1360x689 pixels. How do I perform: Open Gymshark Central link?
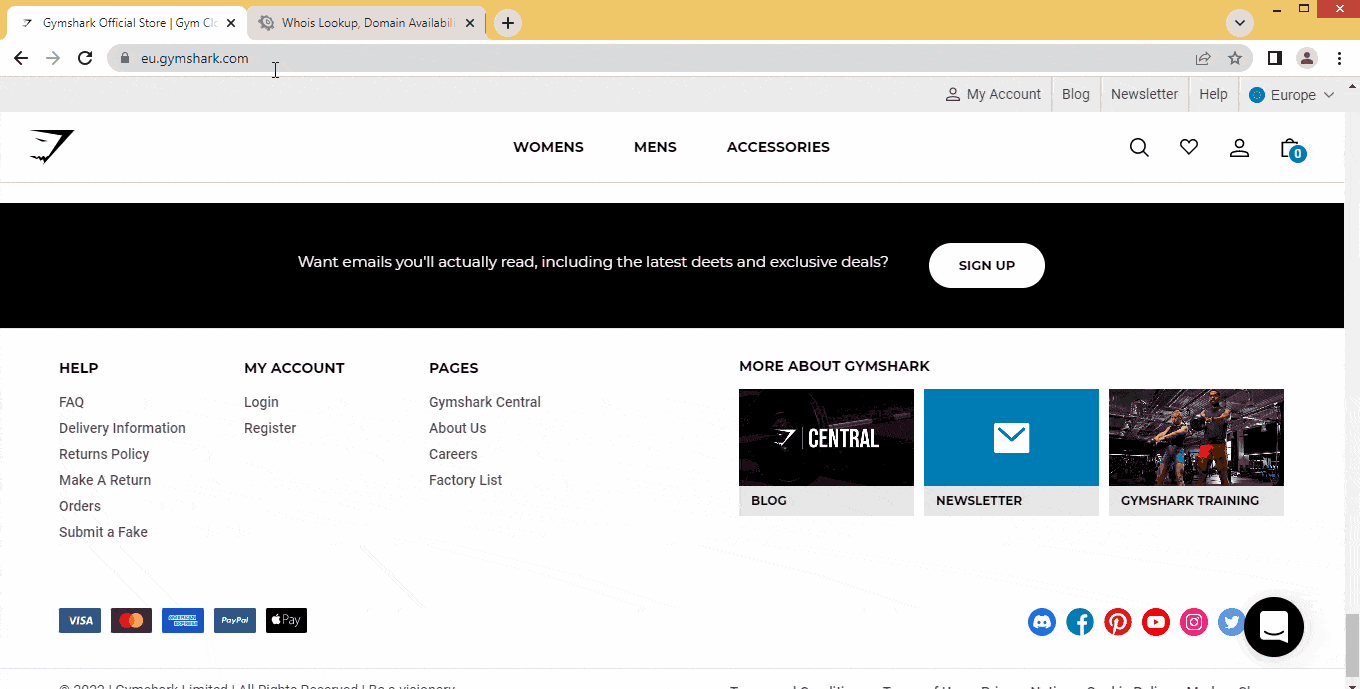click(485, 402)
